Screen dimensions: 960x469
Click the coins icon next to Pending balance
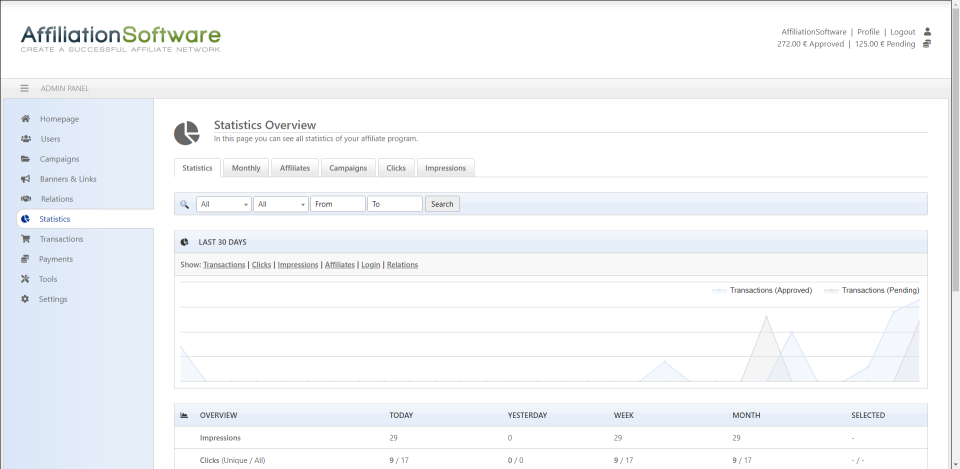927,44
